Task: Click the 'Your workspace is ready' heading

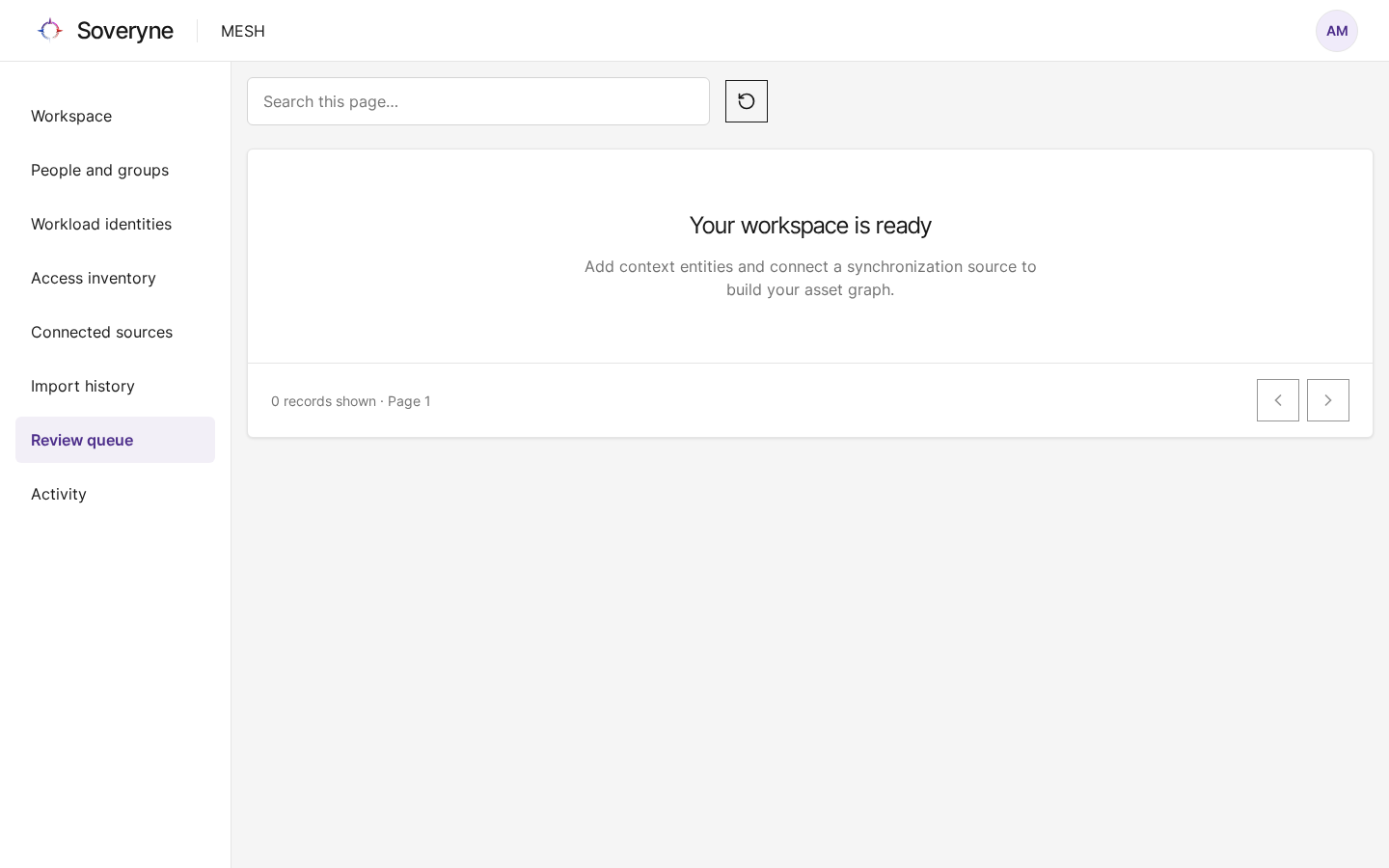Action: pos(810,226)
